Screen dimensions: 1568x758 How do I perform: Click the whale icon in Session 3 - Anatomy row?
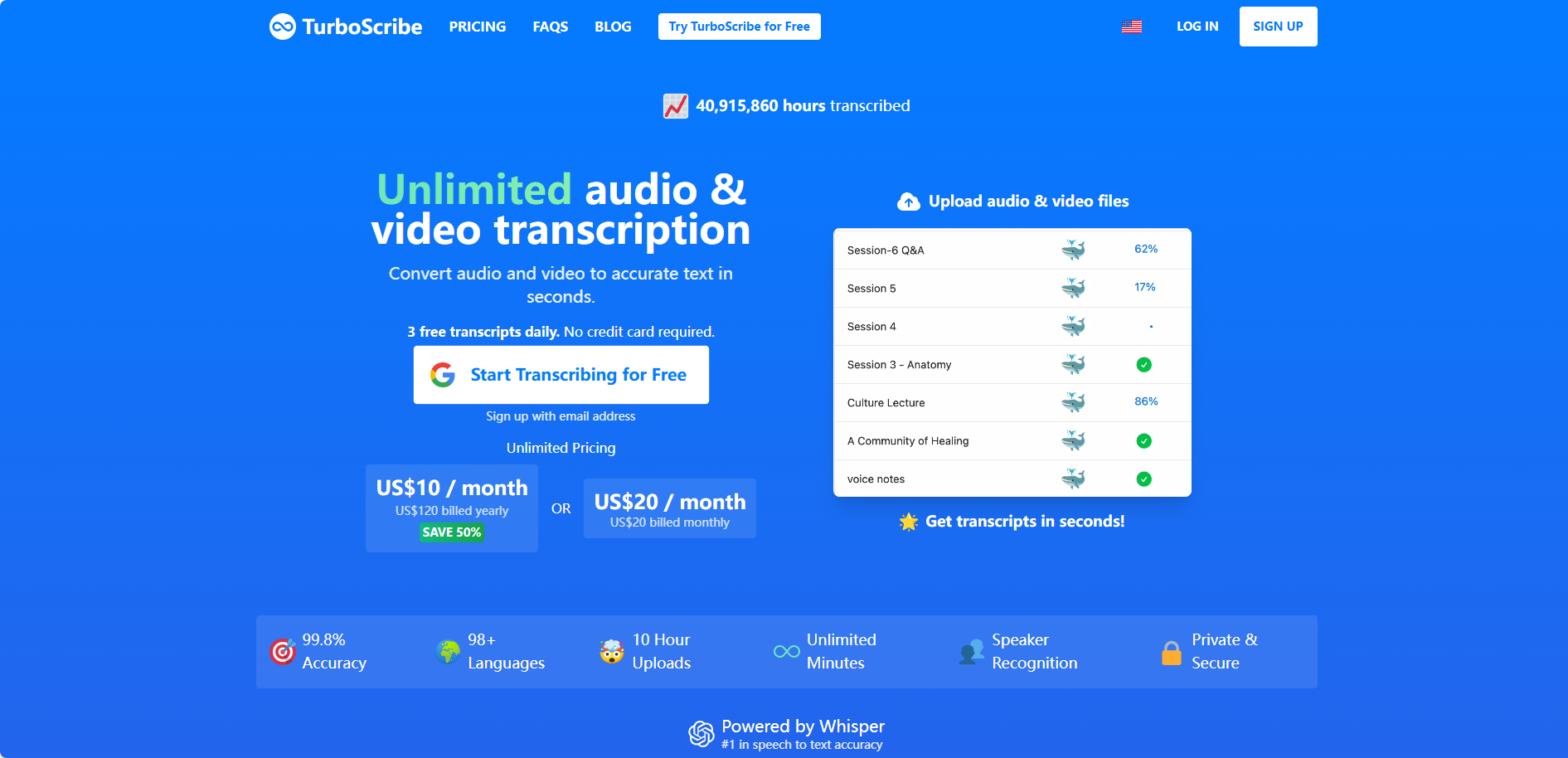click(1073, 364)
